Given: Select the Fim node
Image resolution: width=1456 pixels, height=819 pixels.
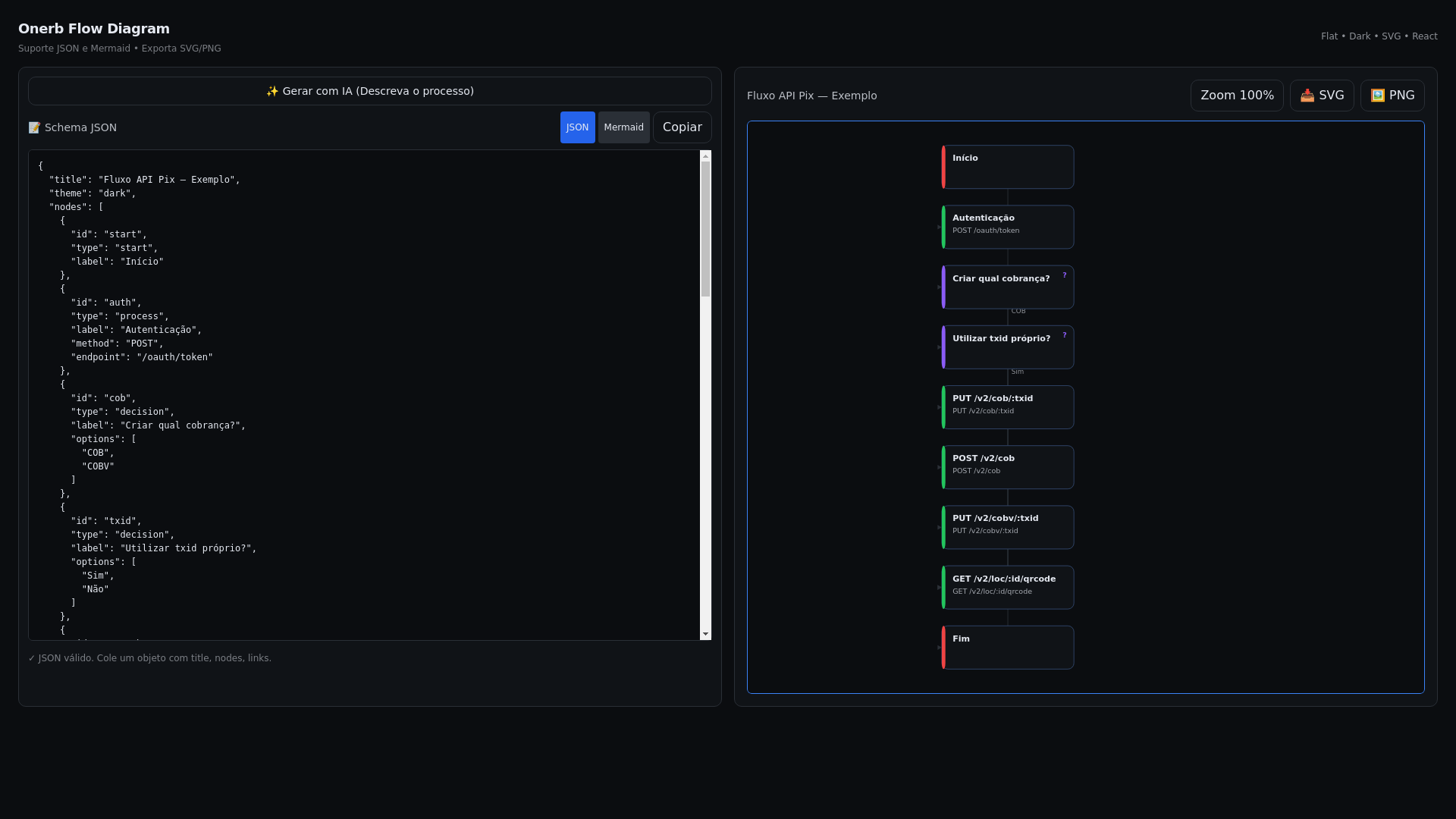Looking at the screenshot, I should click(x=1008, y=648).
